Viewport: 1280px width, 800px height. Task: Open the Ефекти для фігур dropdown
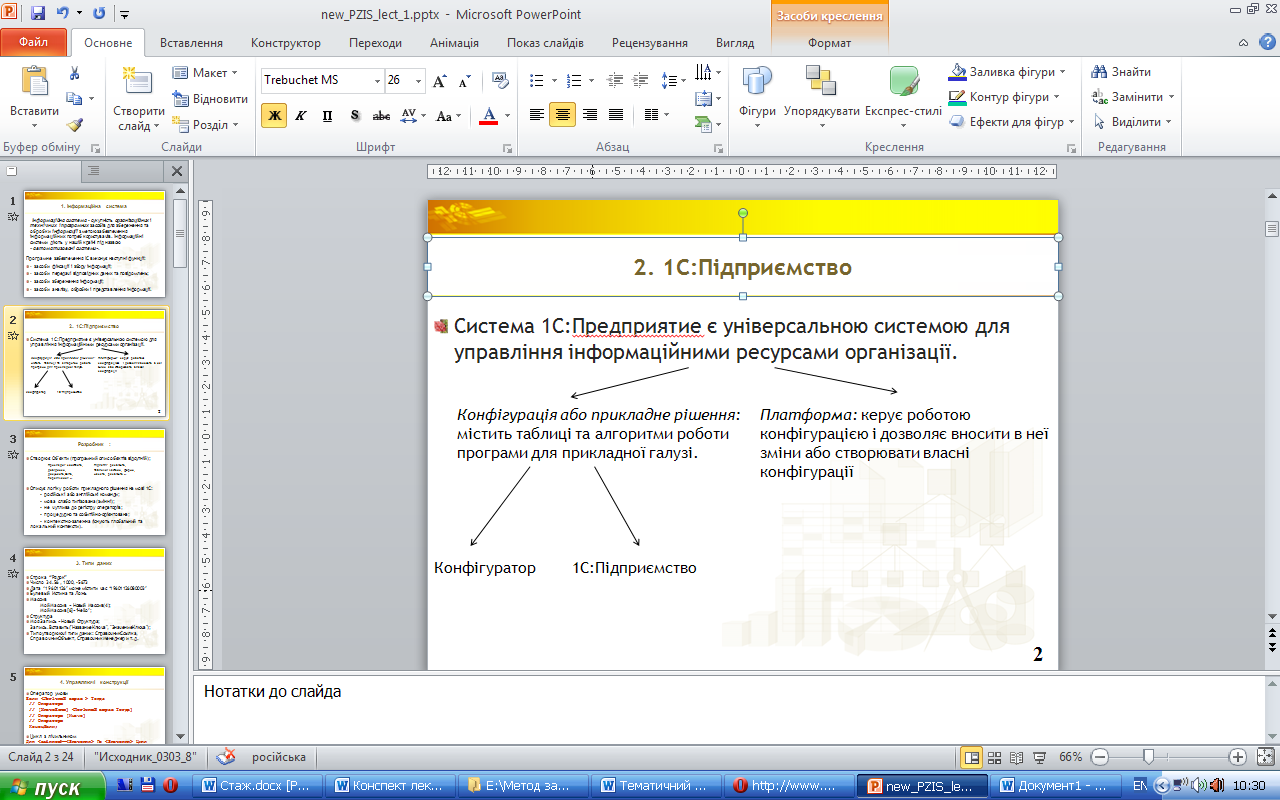click(x=1013, y=122)
